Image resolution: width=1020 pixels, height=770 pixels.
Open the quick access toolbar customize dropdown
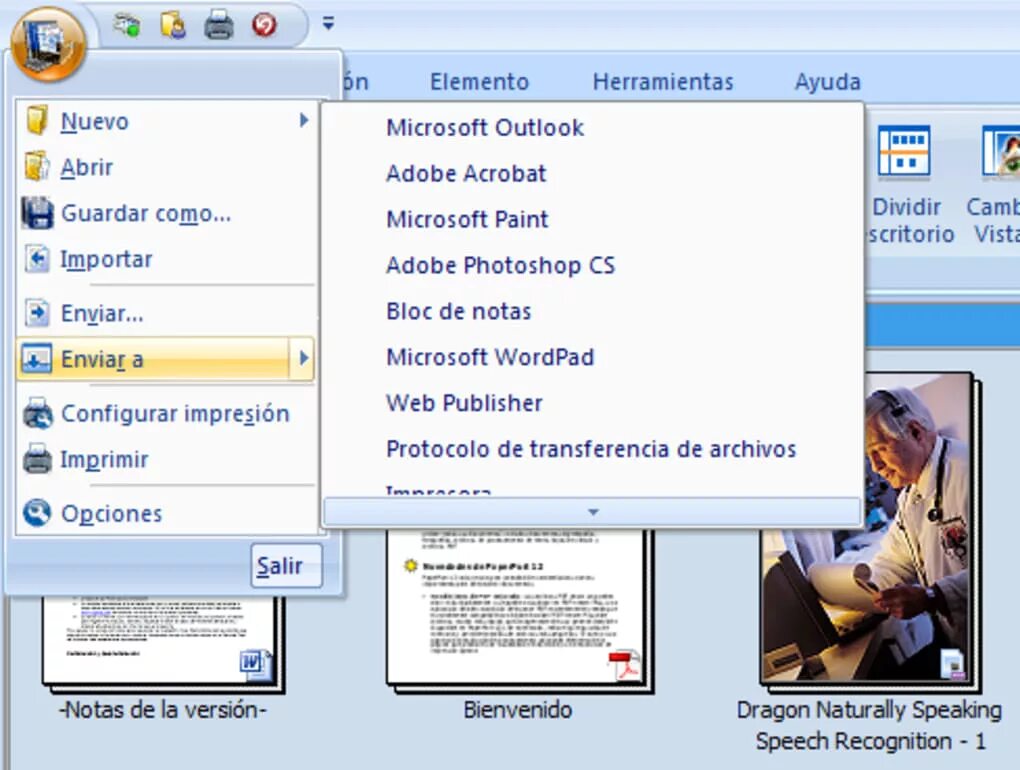329,23
